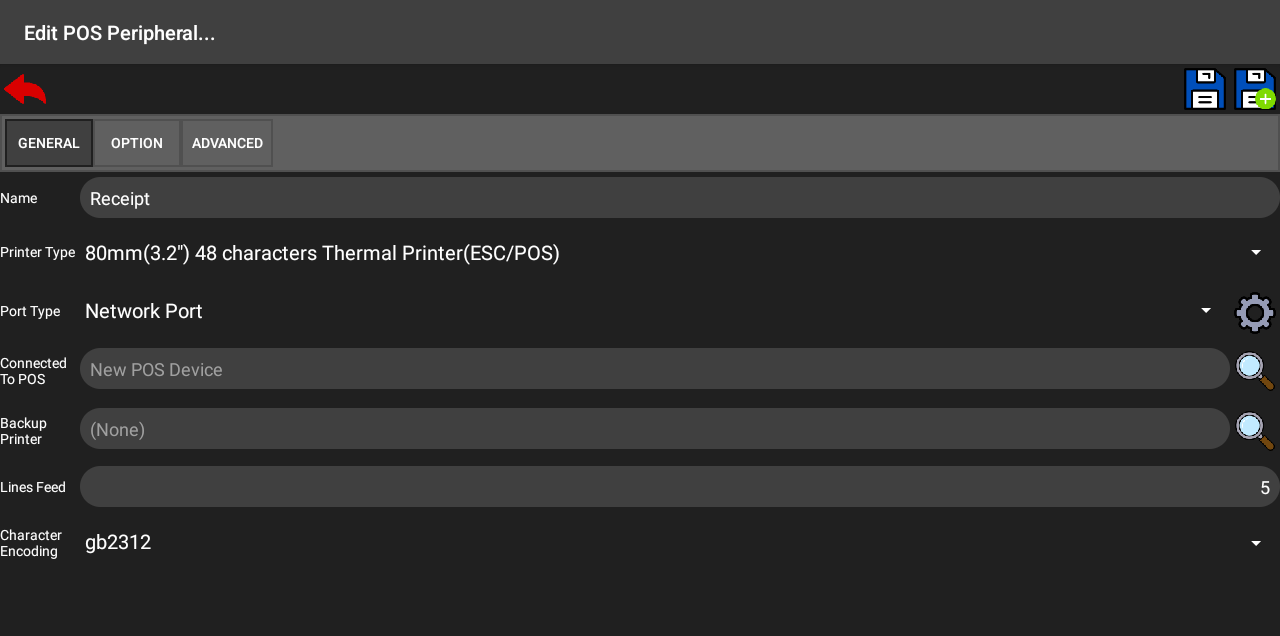This screenshot has width=1280, height=636.
Task: Select the Backup Printer (None) field
Action: pyautogui.click(x=654, y=429)
